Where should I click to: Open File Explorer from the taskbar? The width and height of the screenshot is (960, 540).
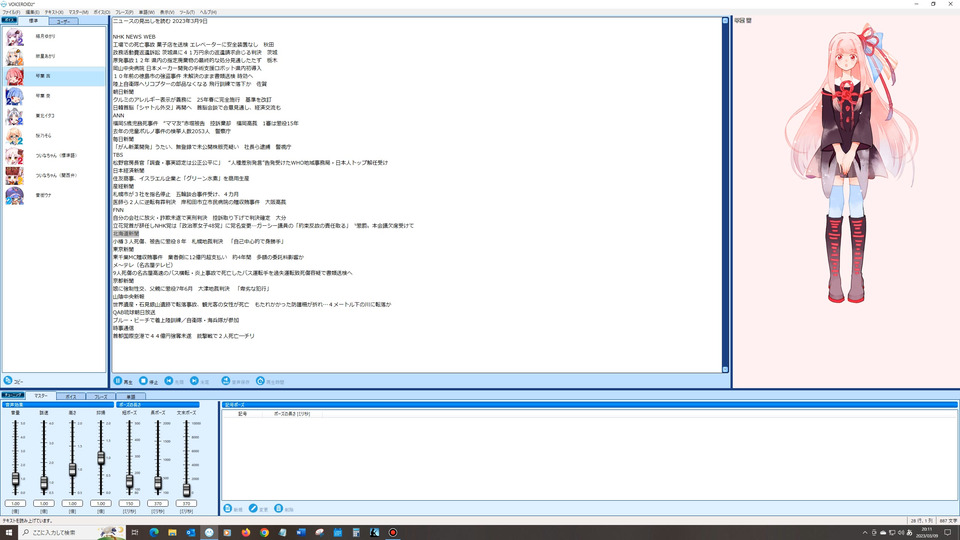(x=172, y=532)
